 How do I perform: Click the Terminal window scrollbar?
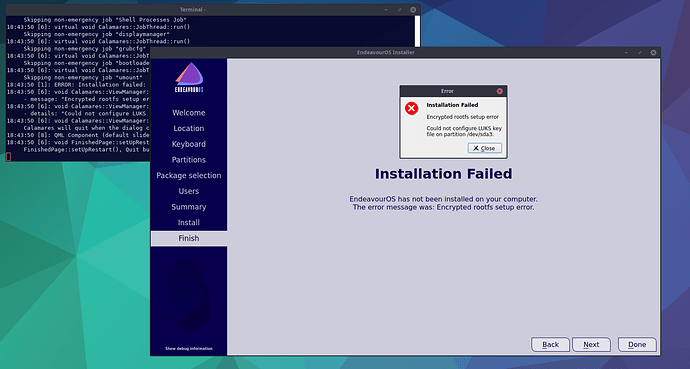(417, 31)
